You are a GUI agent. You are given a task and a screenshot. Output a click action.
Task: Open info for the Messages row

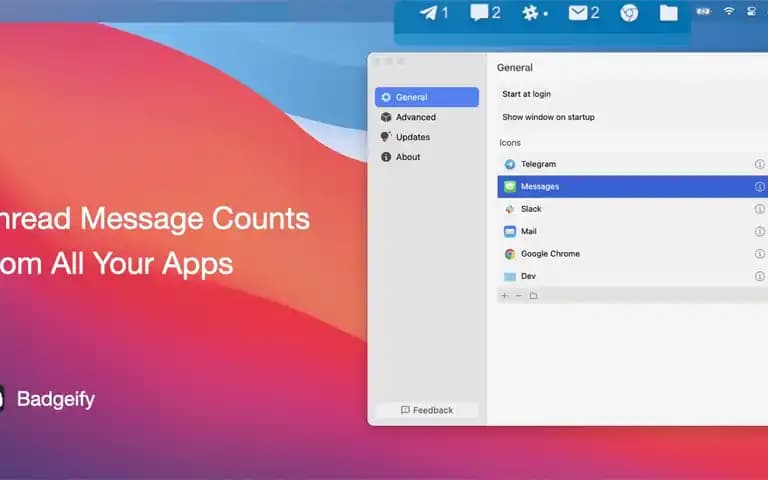point(759,187)
